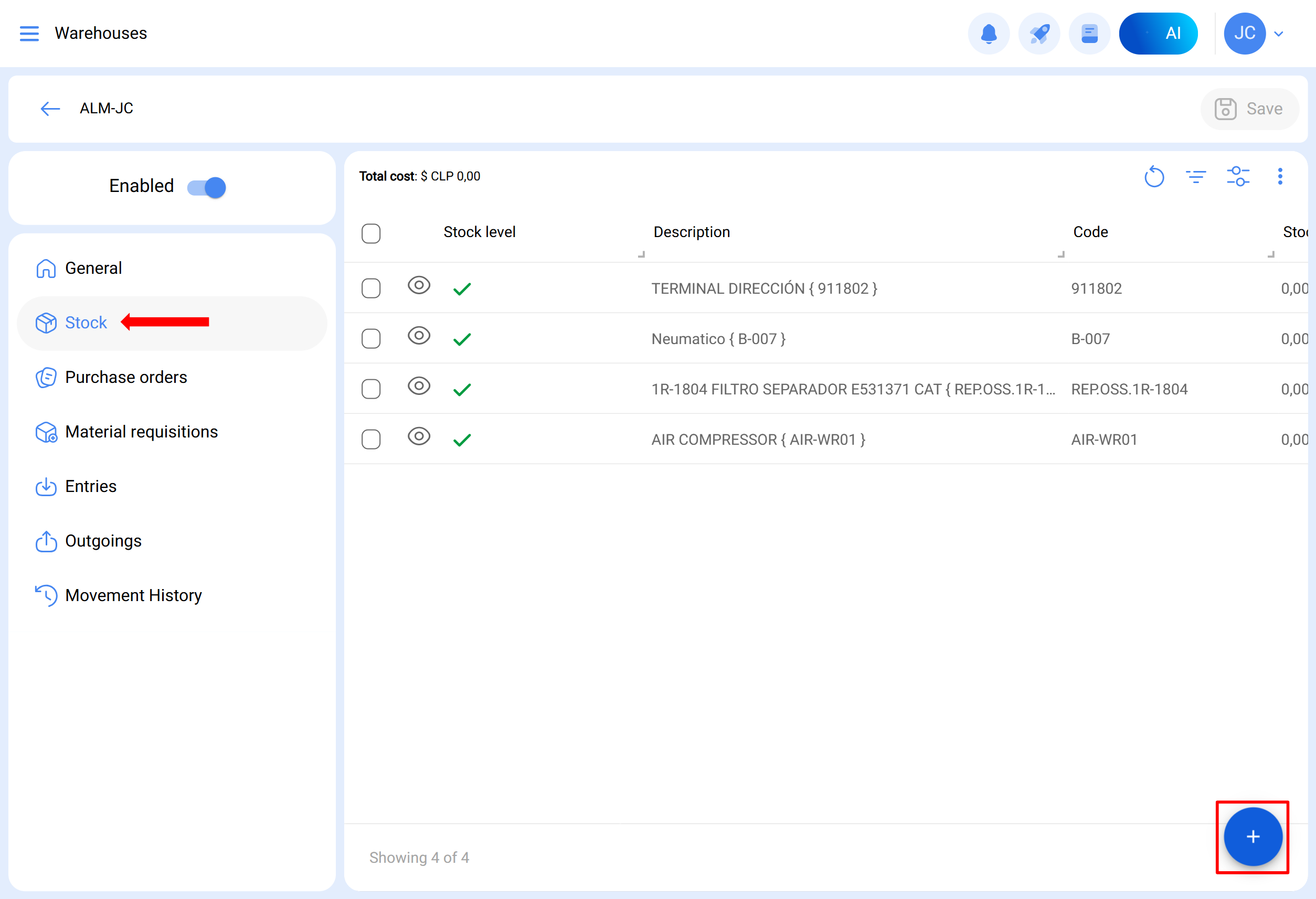1316x899 pixels.
Task: Click eye icon for AIR COMPRESSOR row
Action: point(419,436)
